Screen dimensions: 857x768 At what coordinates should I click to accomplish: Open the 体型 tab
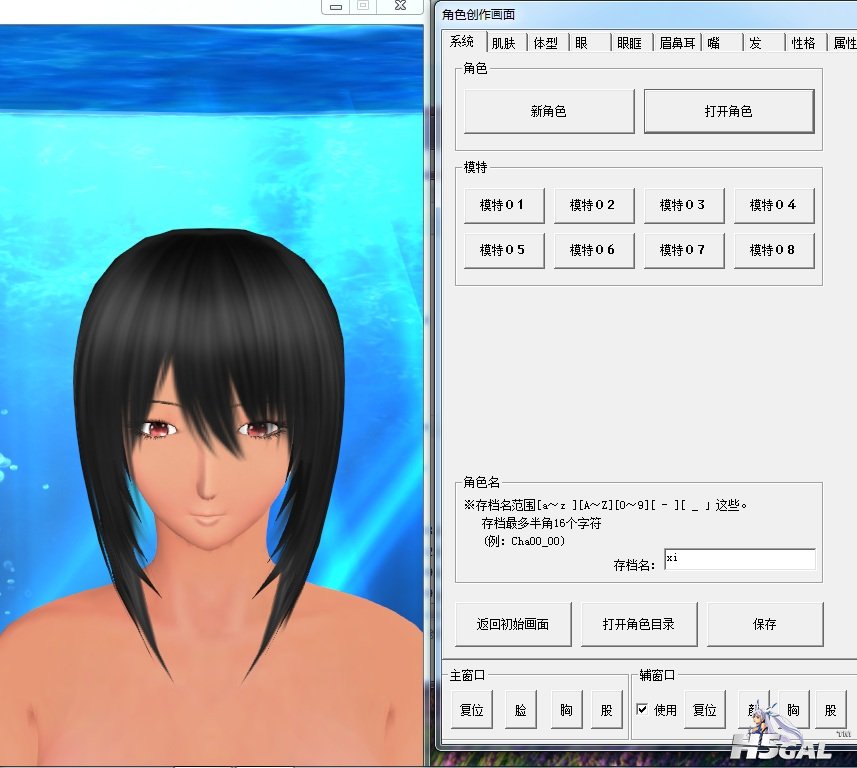point(545,43)
